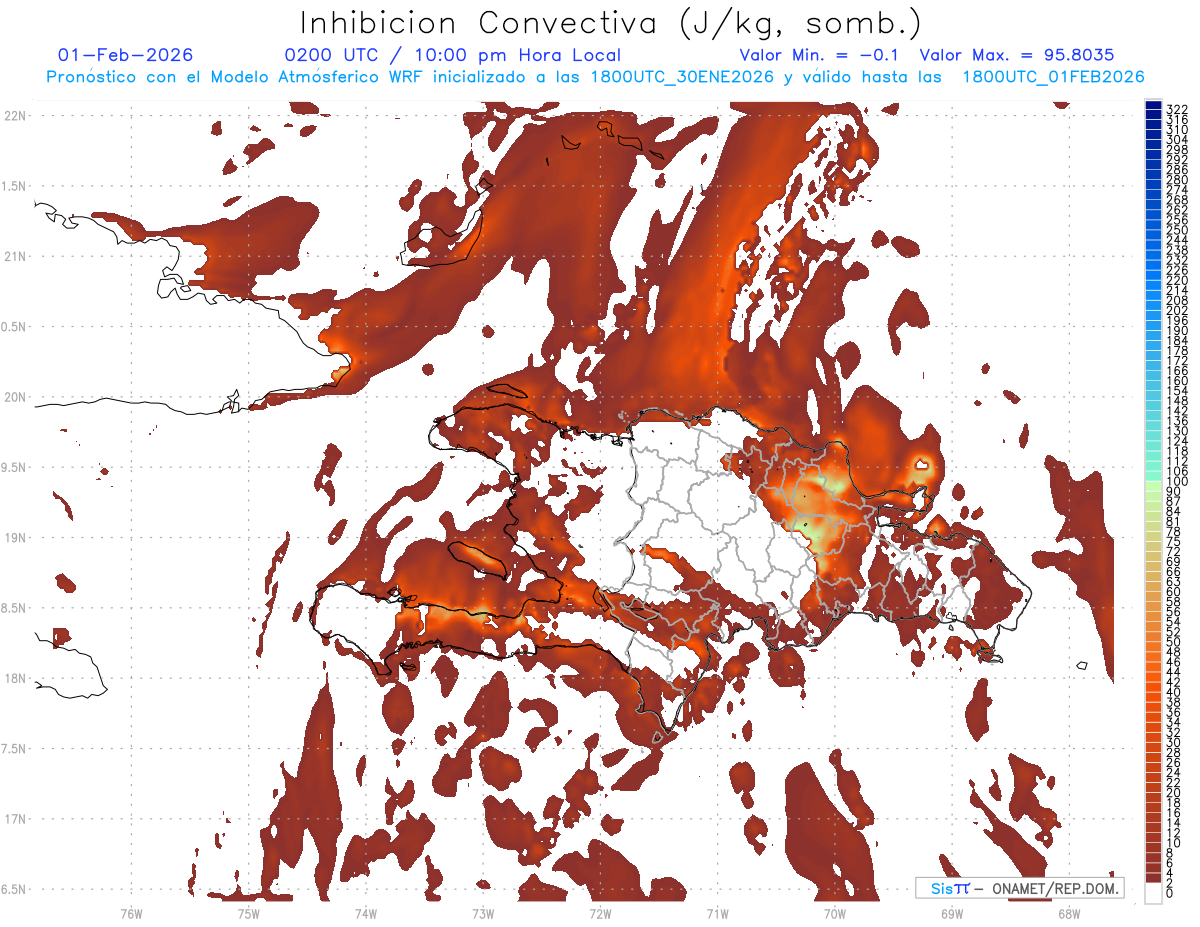The width and height of the screenshot is (1200, 927).
Task: Click the '19N' latitude label
Action: (15, 537)
